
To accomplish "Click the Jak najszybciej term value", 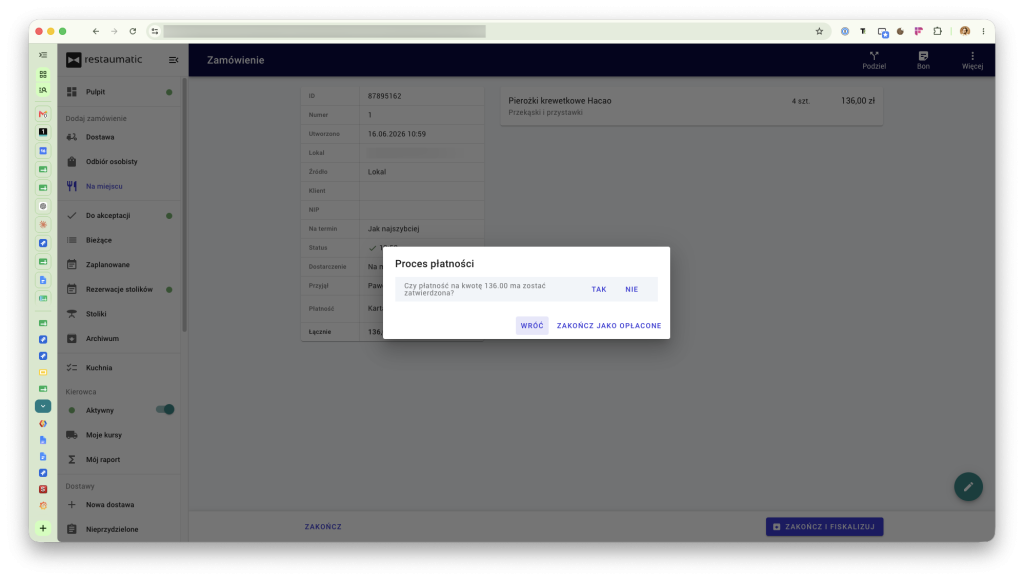I will coord(393,229).
